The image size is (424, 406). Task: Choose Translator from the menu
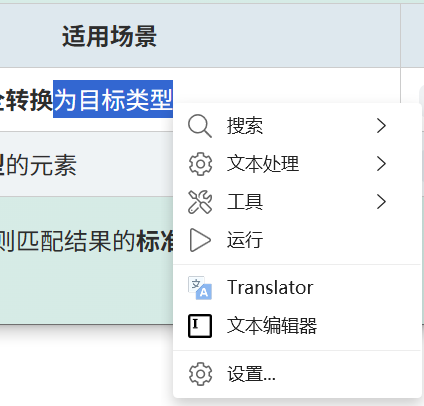(x=297, y=288)
